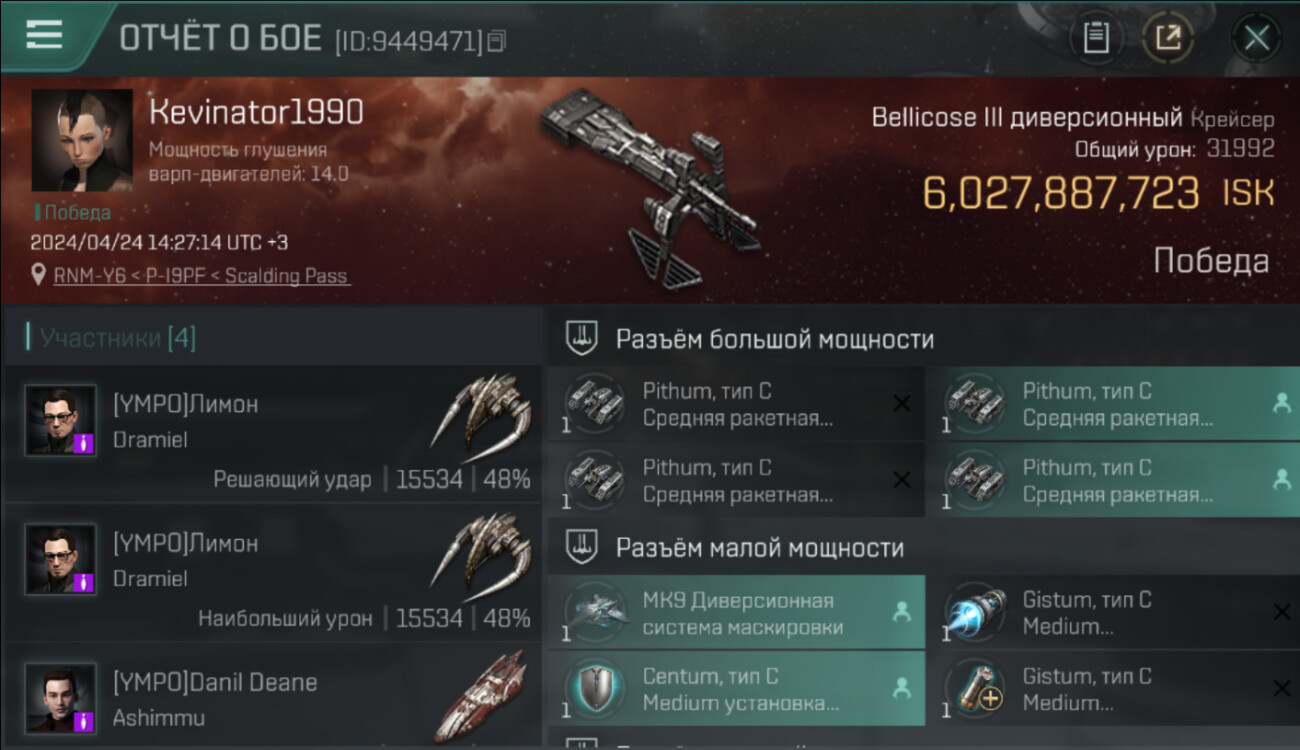1300x750 pixels.
Task: Select the Участники [4] tab
Action: (x=117, y=338)
